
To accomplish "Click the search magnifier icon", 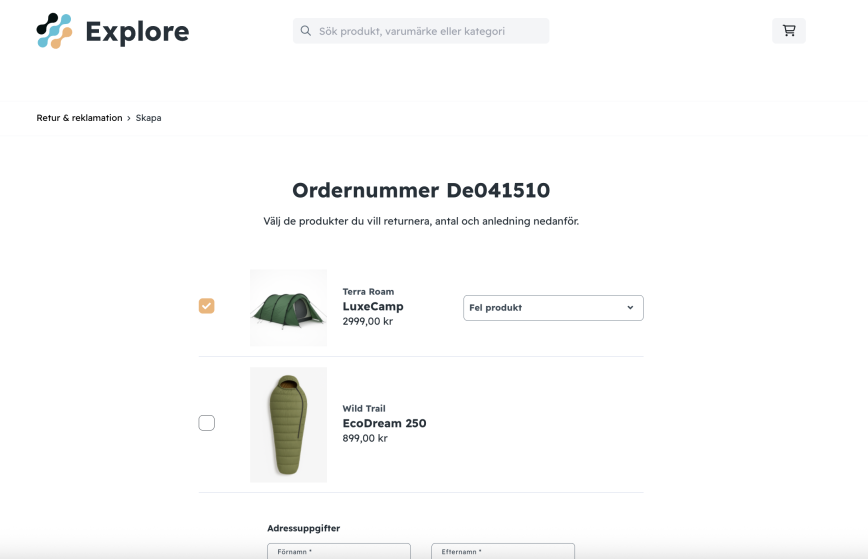I will tap(306, 31).
